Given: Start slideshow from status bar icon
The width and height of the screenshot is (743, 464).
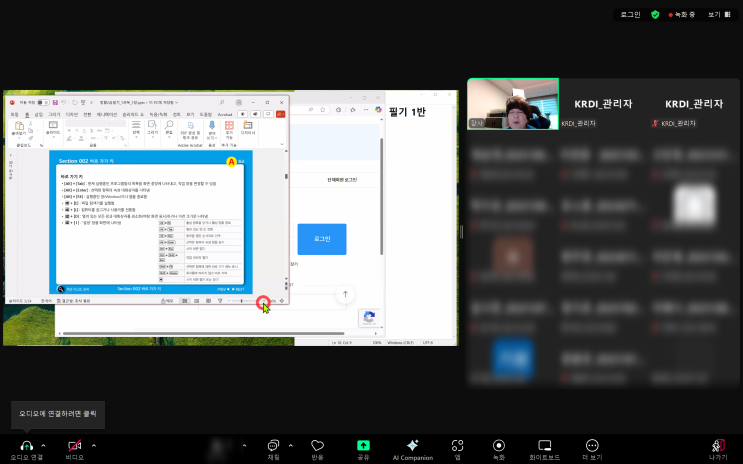Looking at the screenshot, I should coord(220,301).
